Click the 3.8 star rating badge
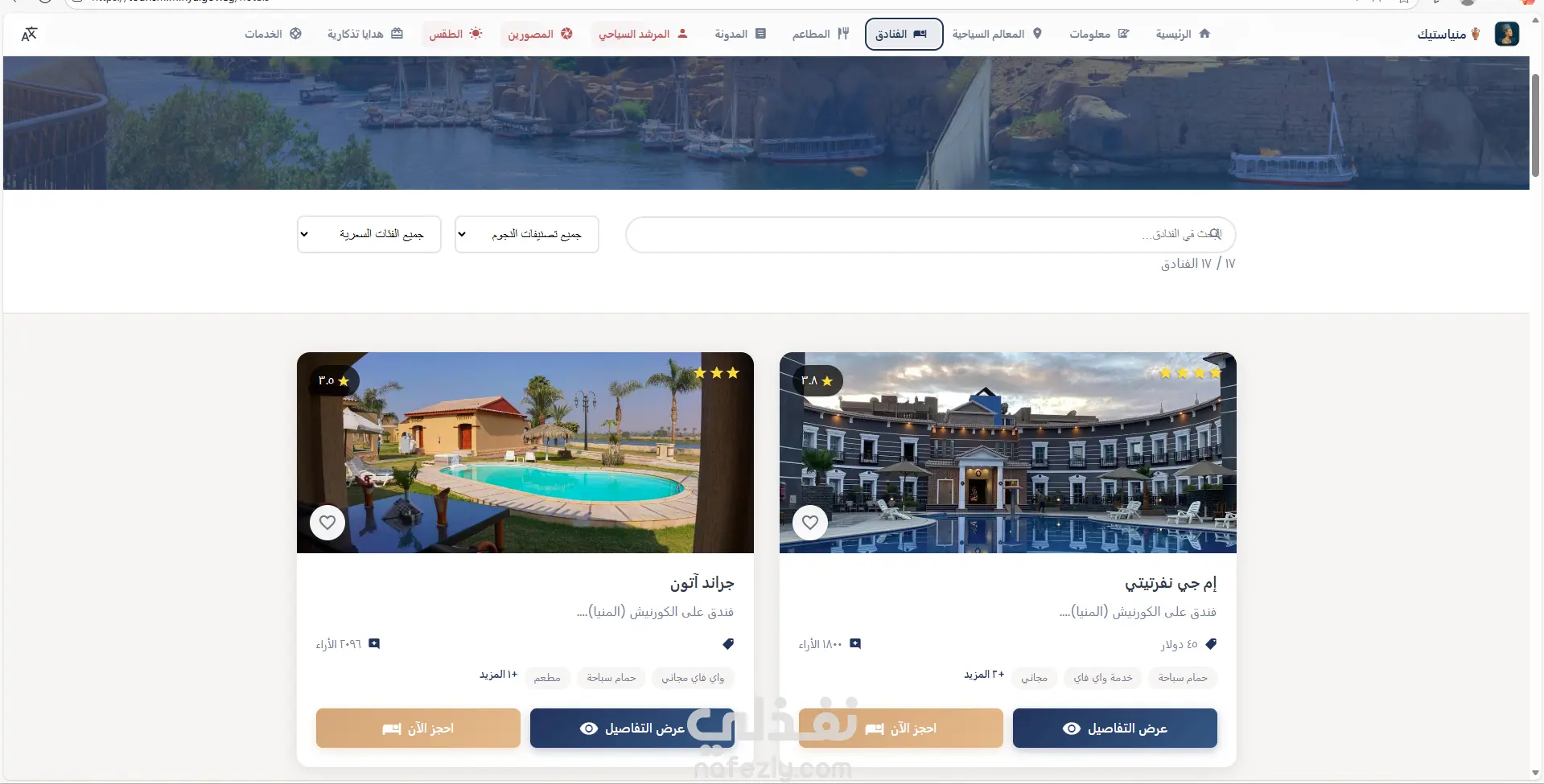1544x784 pixels. pyautogui.click(x=817, y=380)
